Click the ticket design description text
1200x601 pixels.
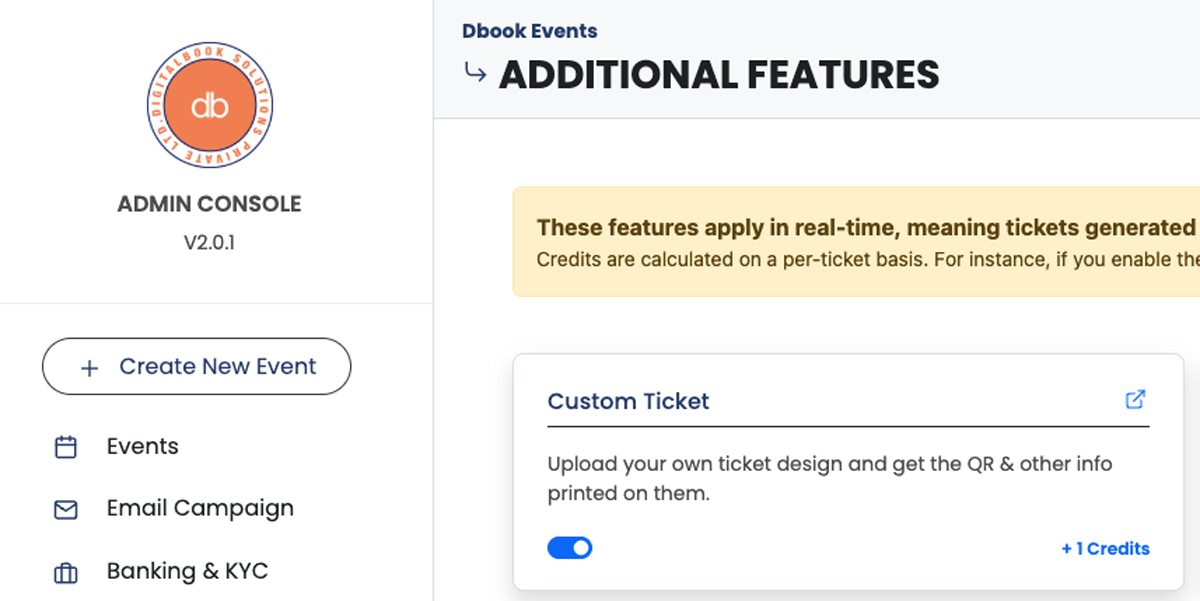click(830, 478)
